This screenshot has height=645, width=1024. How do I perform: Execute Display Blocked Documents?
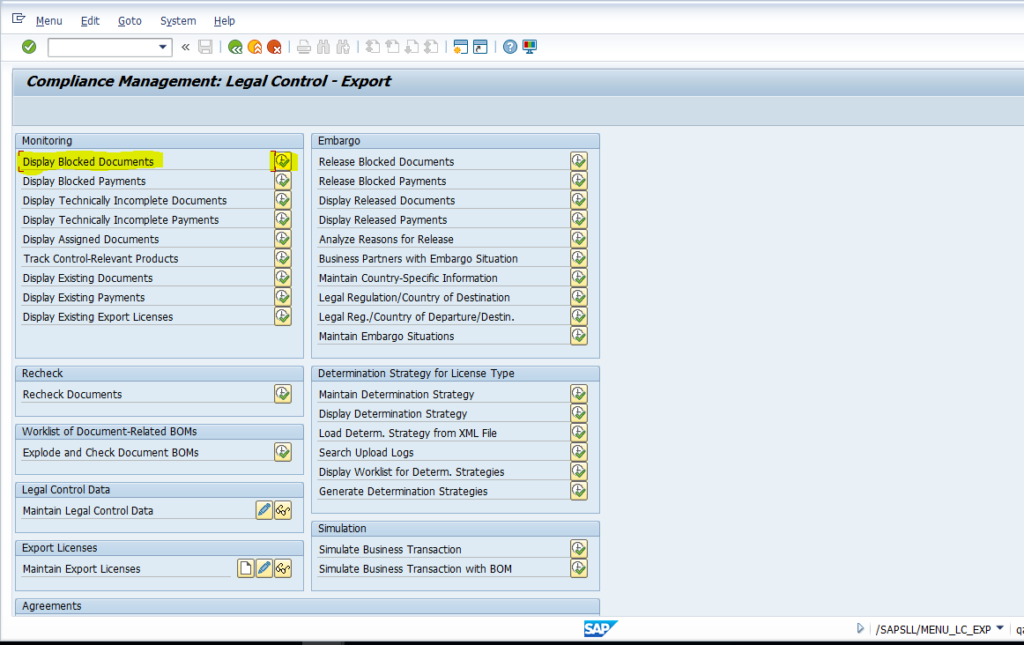(x=282, y=161)
